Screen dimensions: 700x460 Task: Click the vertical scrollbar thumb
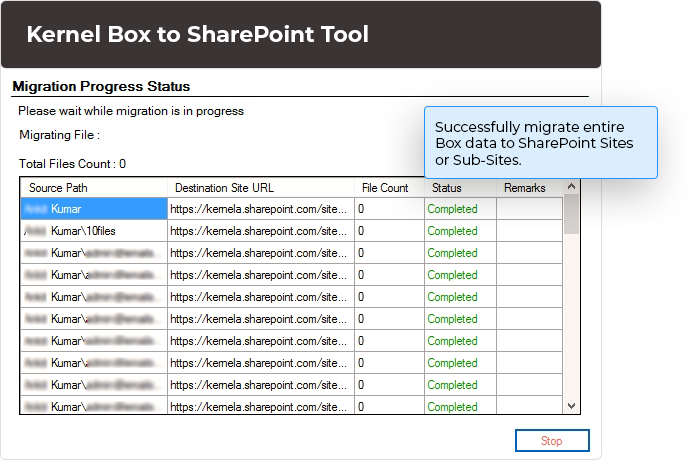[x=571, y=214]
